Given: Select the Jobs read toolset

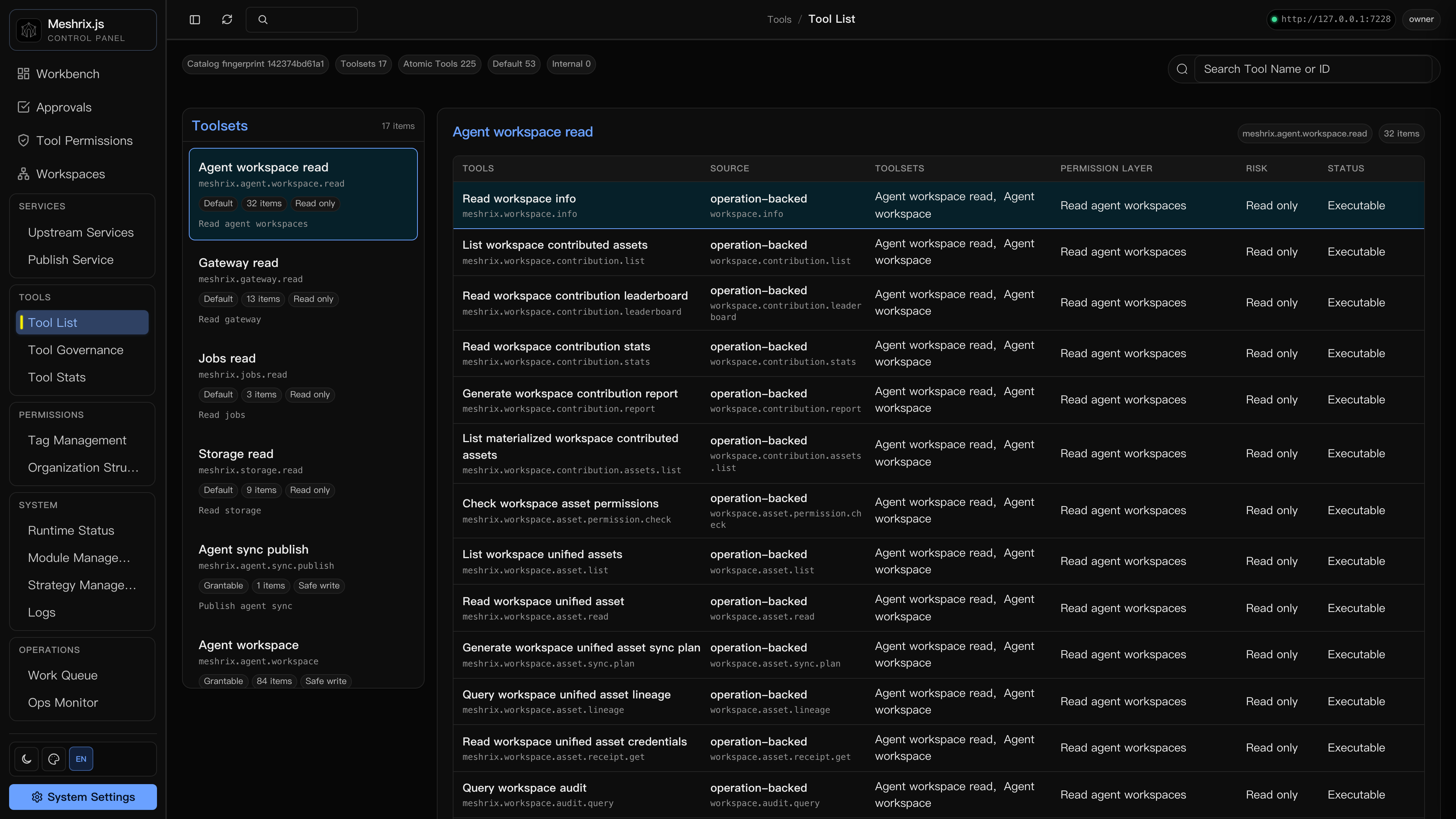Looking at the screenshot, I should [303, 386].
